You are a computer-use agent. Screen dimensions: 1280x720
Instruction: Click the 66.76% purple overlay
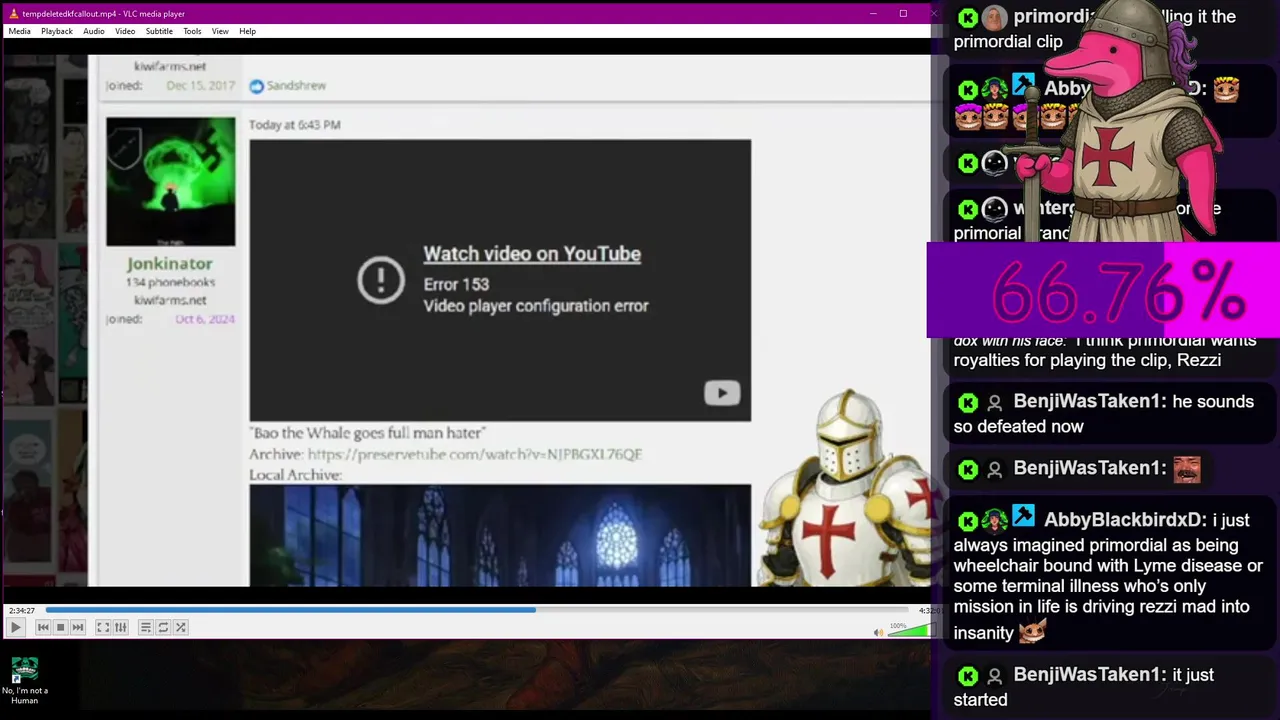point(1103,291)
